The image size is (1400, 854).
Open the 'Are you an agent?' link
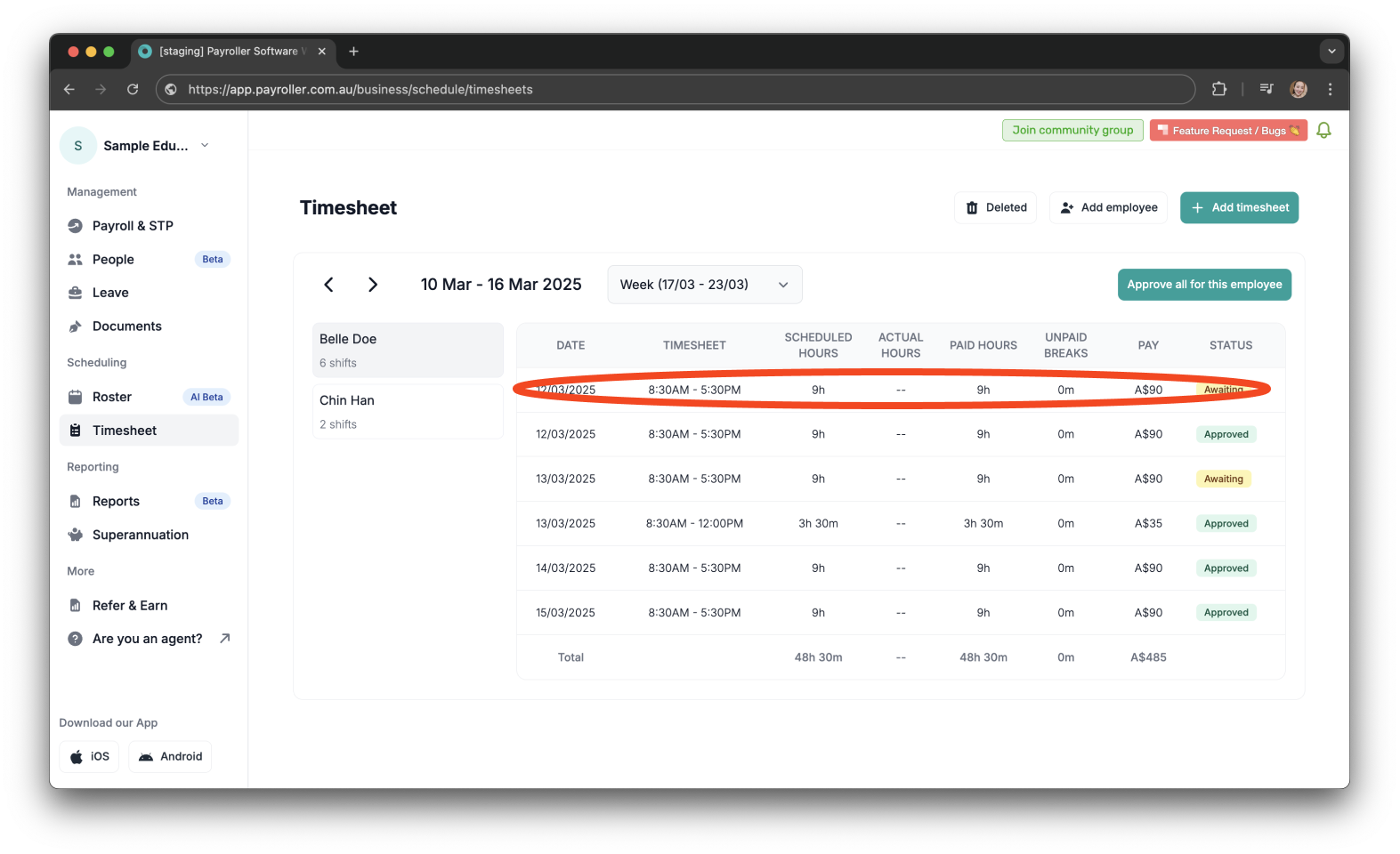(x=149, y=639)
